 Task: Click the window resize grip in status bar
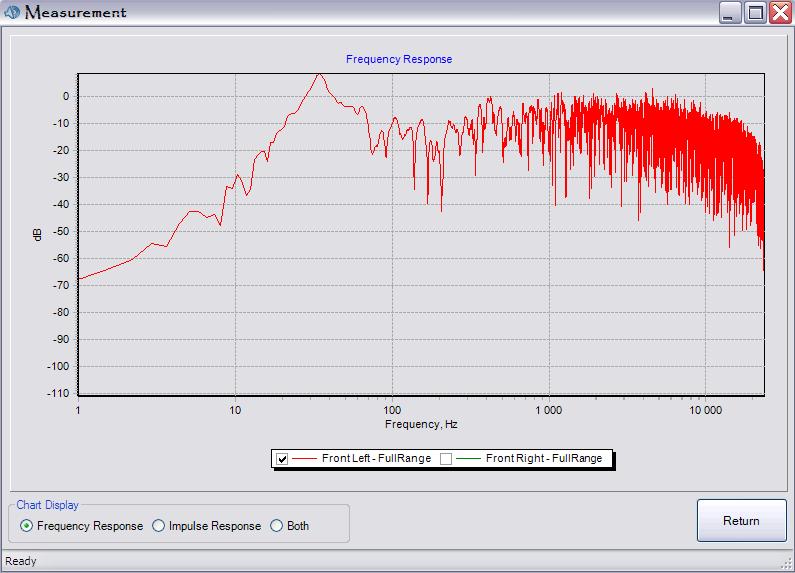(x=787, y=564)
